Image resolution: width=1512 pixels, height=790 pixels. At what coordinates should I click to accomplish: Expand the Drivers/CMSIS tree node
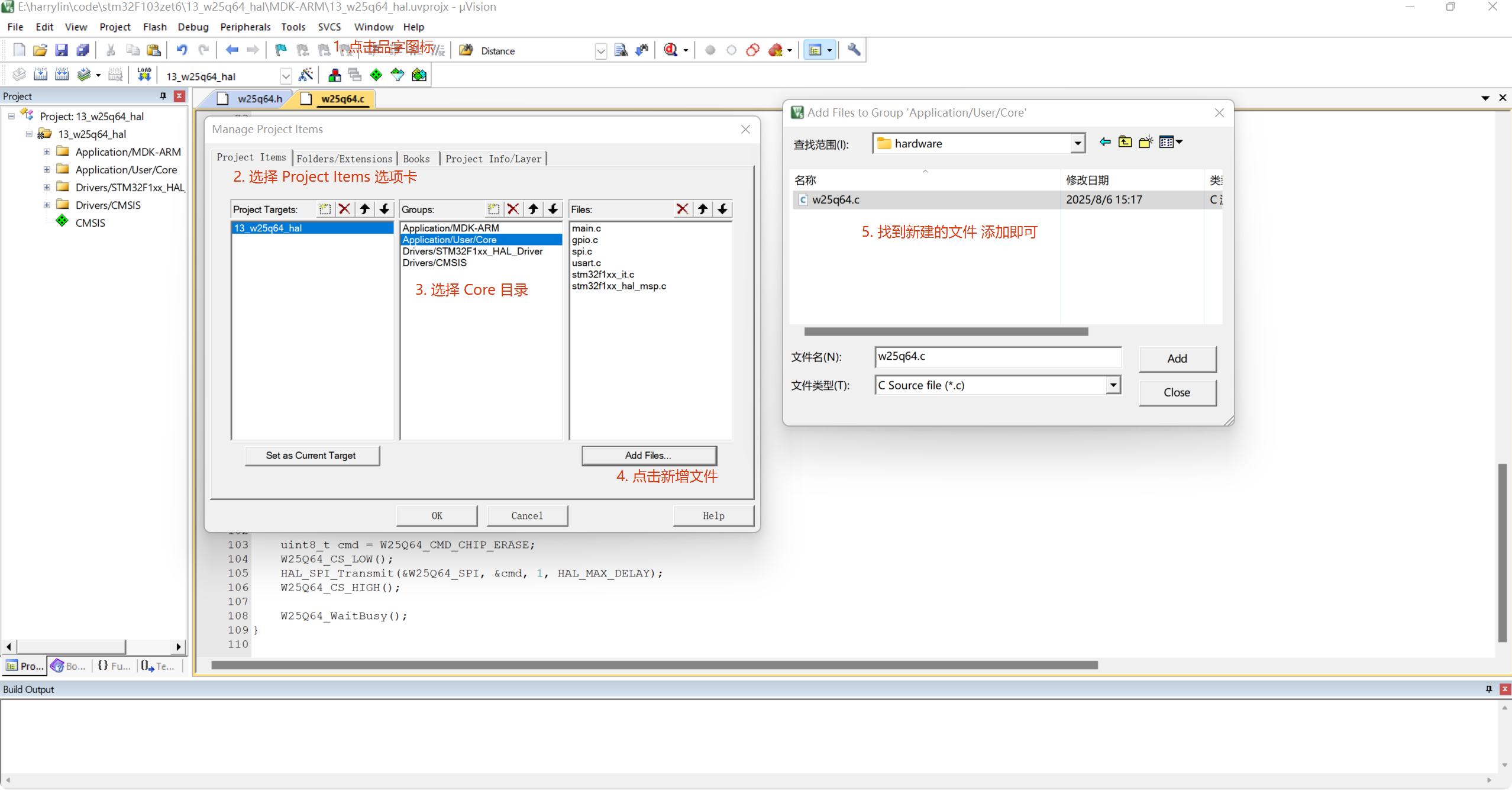point(47,205)
